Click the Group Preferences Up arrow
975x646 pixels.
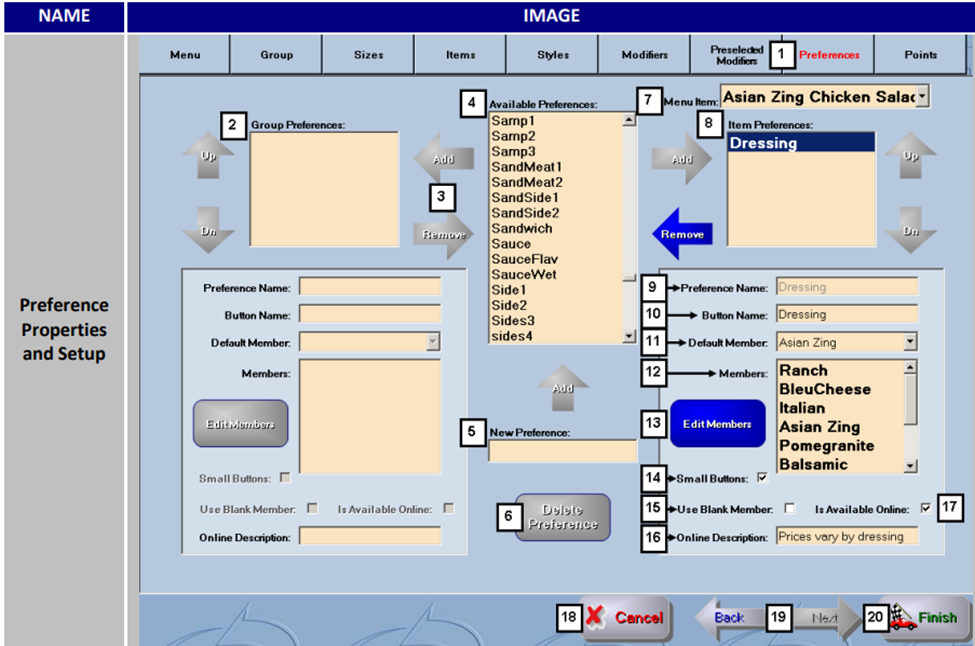tap(208, 155)
